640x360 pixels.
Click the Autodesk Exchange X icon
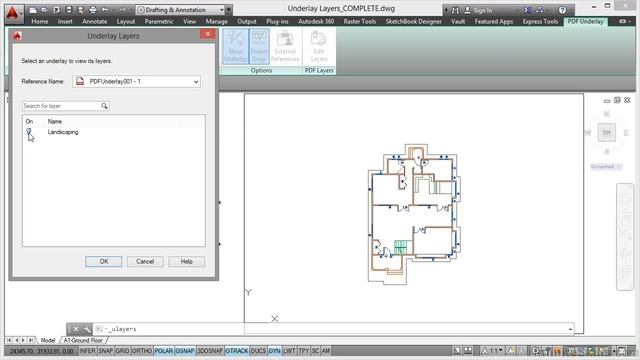tap(528, 10)
